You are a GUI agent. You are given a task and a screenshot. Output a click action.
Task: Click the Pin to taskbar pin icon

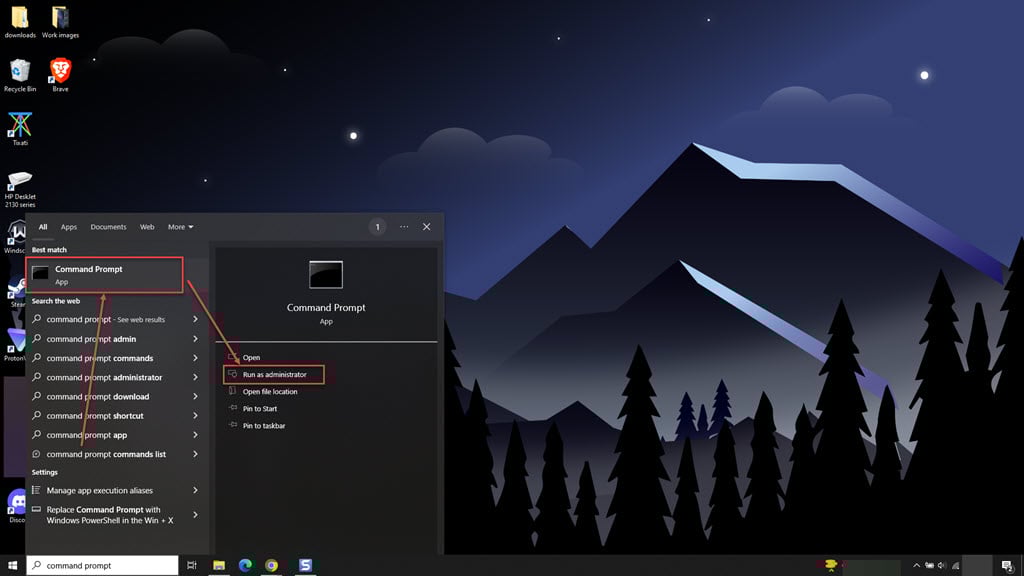(233, 426)
